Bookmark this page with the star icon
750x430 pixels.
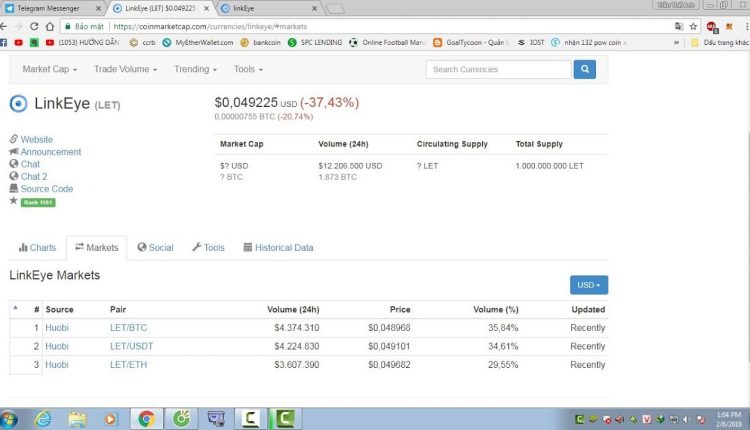pos(693,26)
